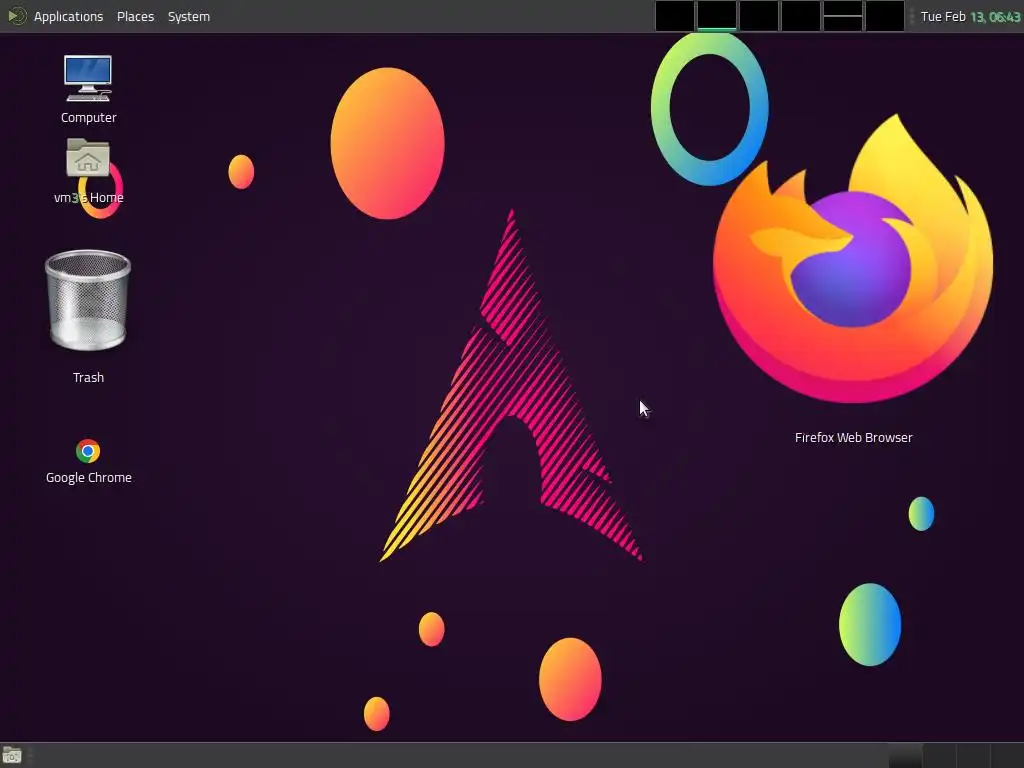Select the Firefox Web Browser desktop icon
This screenshot has height=768, width=1024.
click(853, 259)
